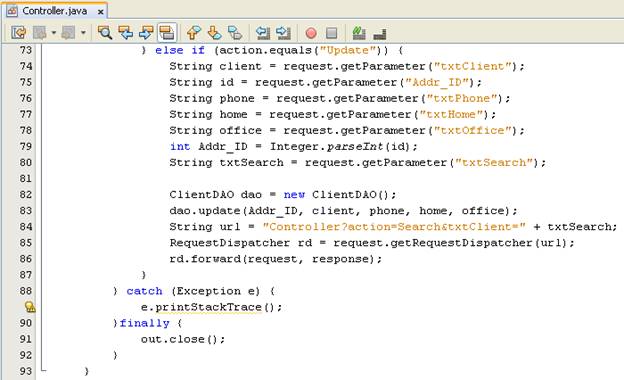Click the Last Edit location icon

tap(18, 33)
